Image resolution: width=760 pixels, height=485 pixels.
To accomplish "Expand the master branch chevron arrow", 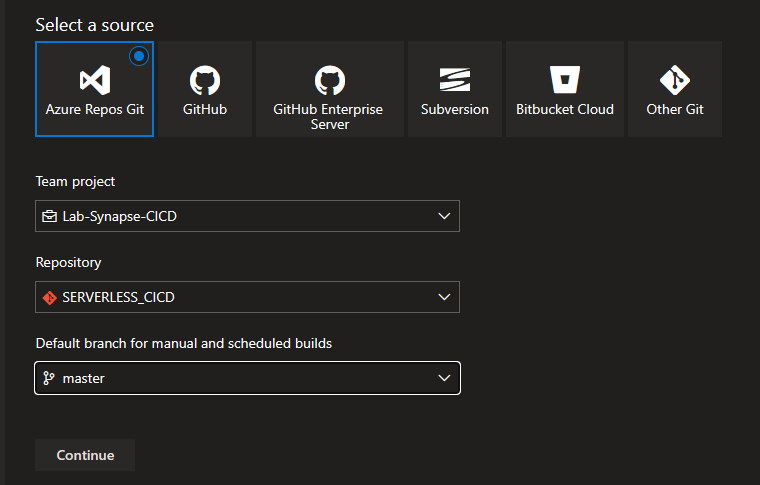I will (x=444, y=378).
